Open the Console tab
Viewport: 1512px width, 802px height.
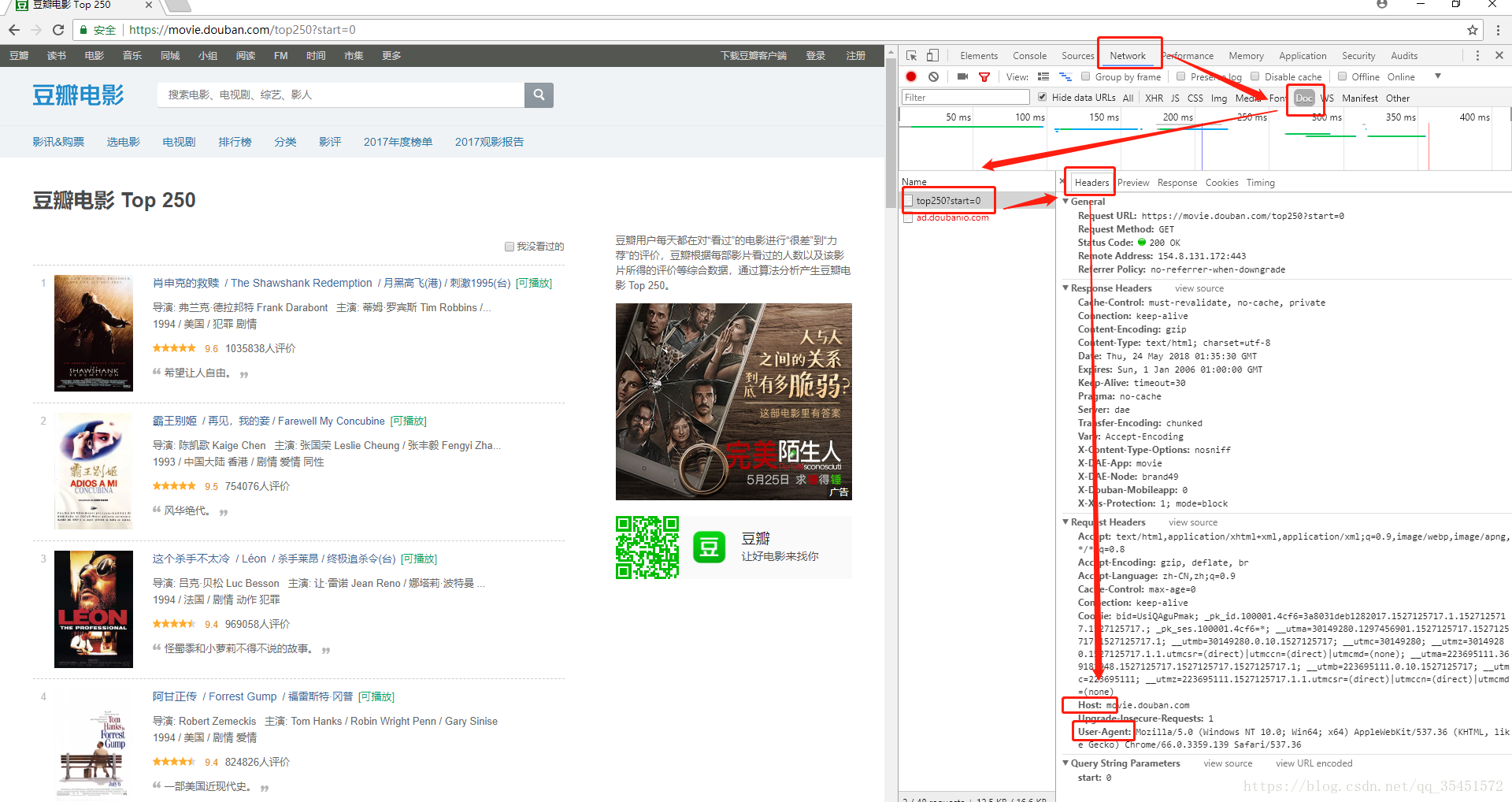[x=1029, y=56]
